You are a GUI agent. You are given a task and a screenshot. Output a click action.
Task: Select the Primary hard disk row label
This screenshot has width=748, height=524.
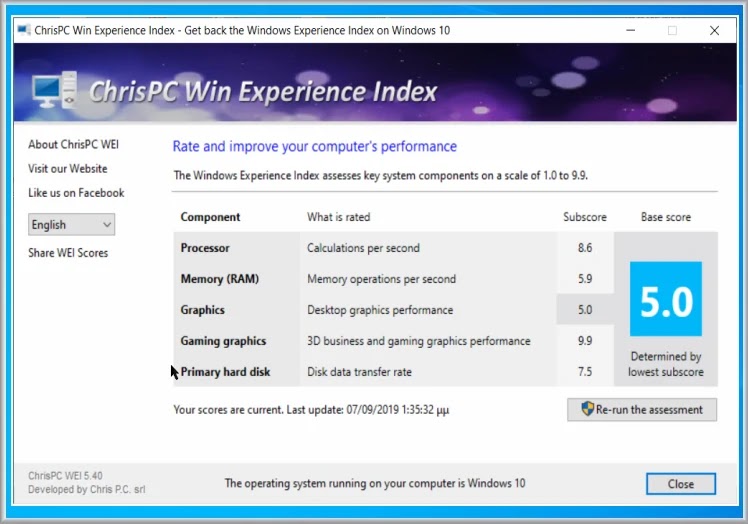pos(225,372)
